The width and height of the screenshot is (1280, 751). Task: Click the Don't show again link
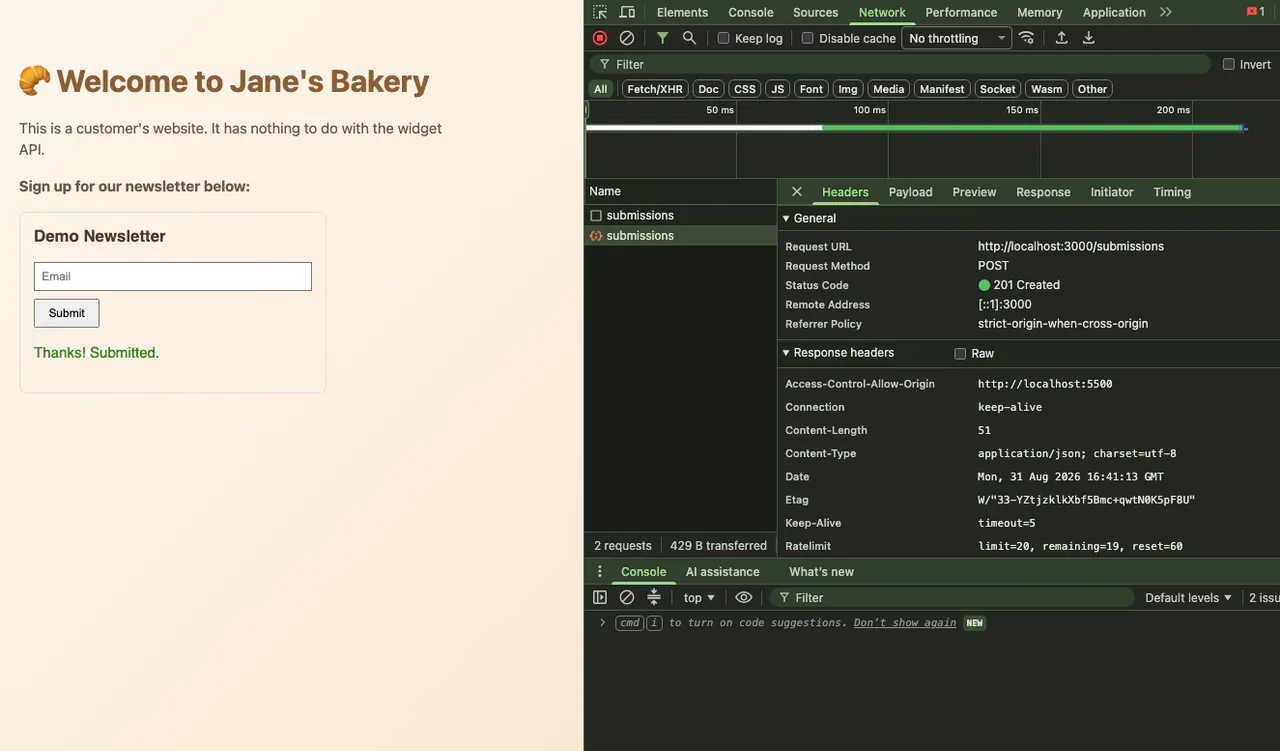[905, 622]
